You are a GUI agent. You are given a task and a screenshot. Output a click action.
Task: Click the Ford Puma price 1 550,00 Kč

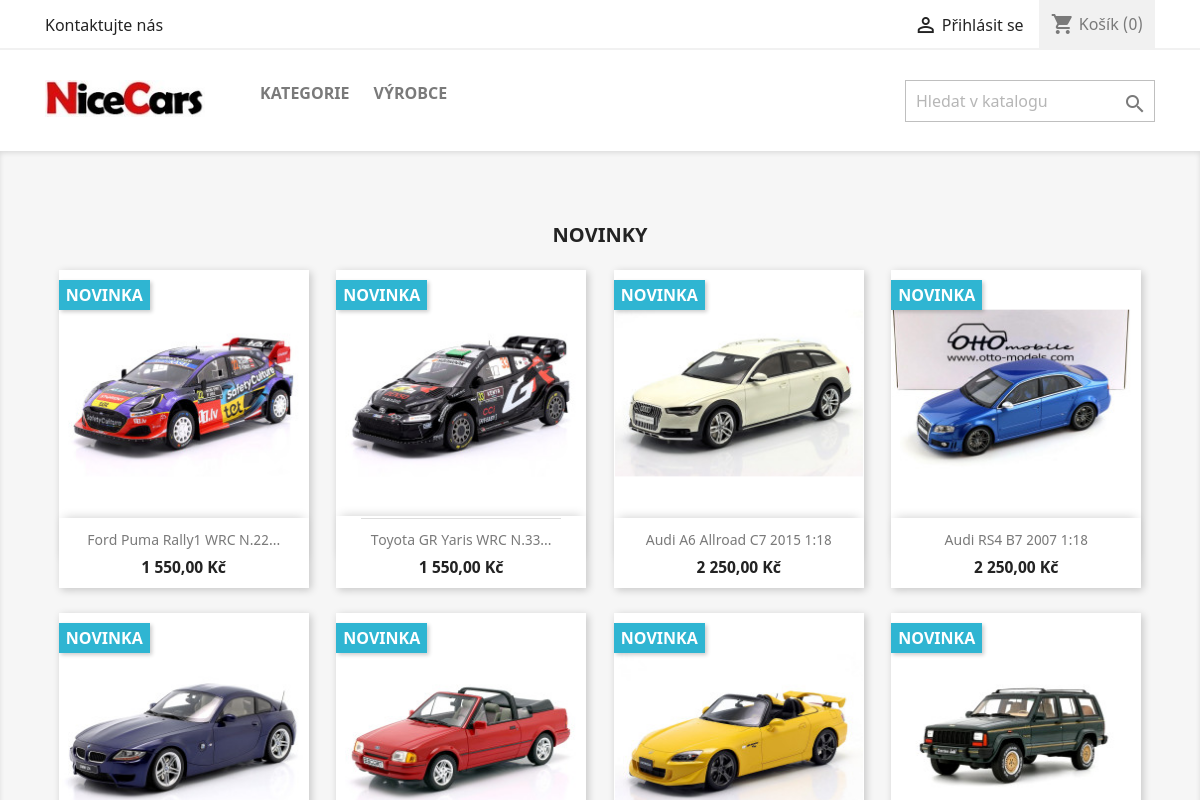(184, 567)
